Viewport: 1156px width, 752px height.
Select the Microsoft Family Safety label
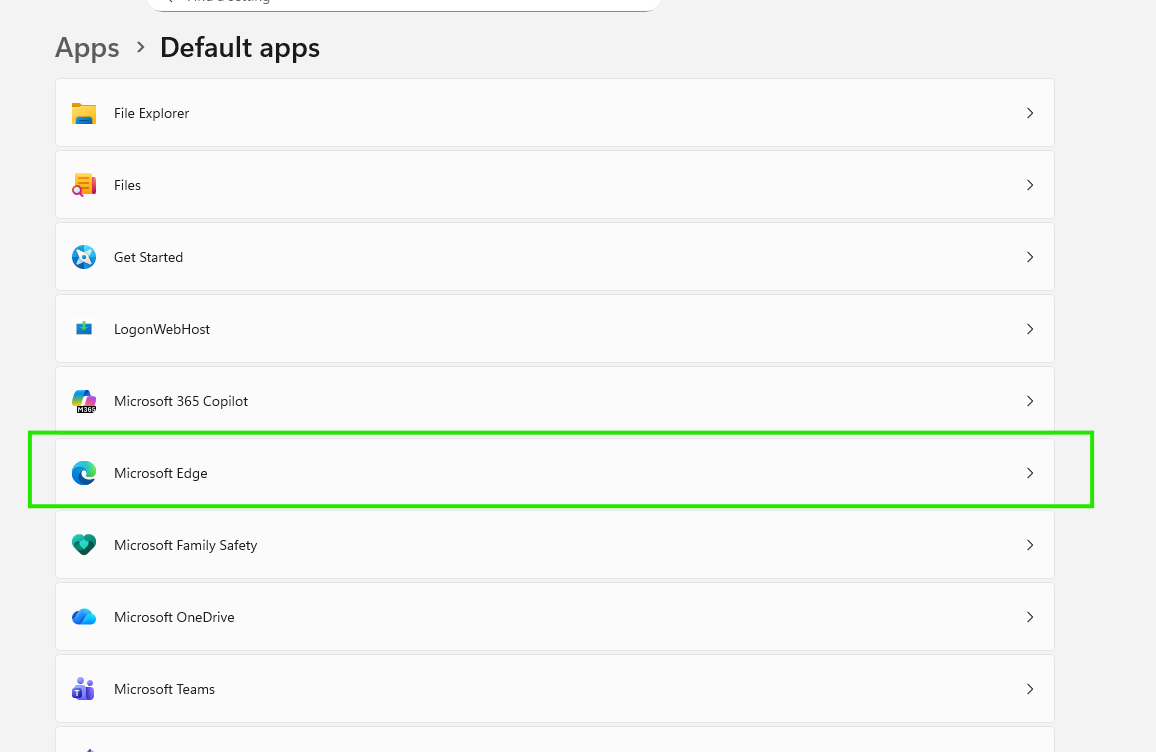185,546
